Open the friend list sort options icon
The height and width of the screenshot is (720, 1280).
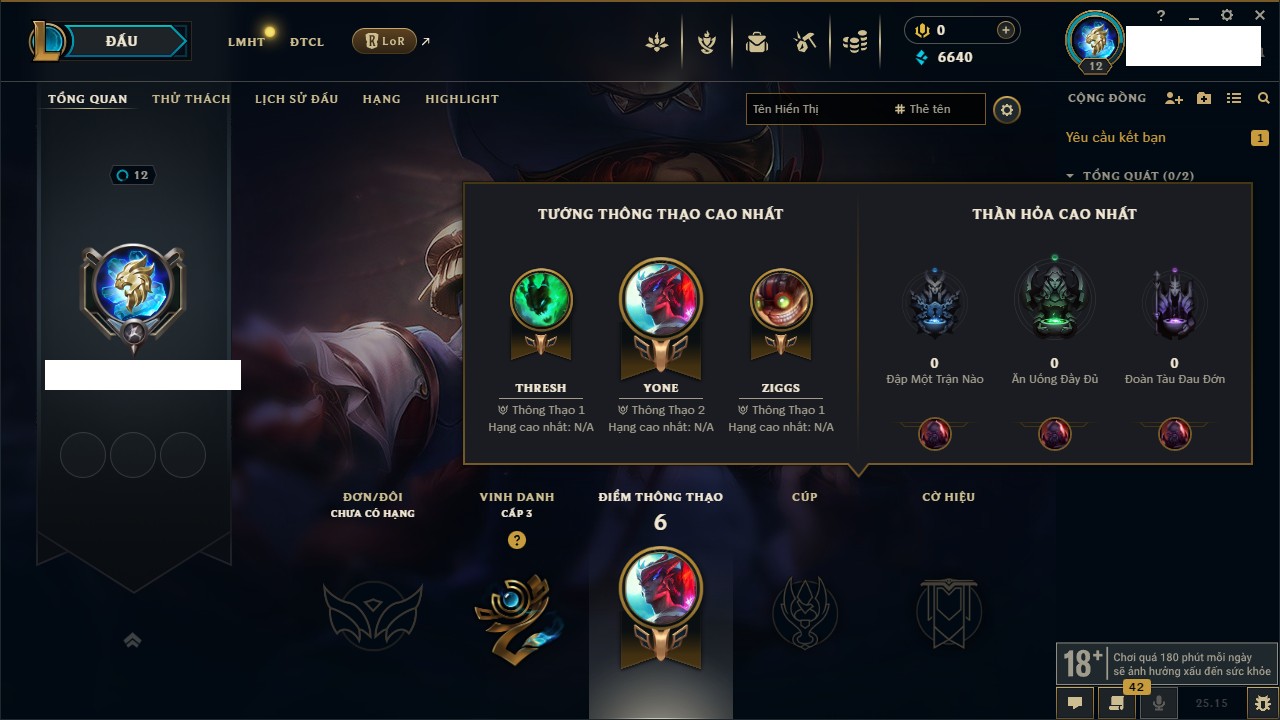click(1234, 98)
